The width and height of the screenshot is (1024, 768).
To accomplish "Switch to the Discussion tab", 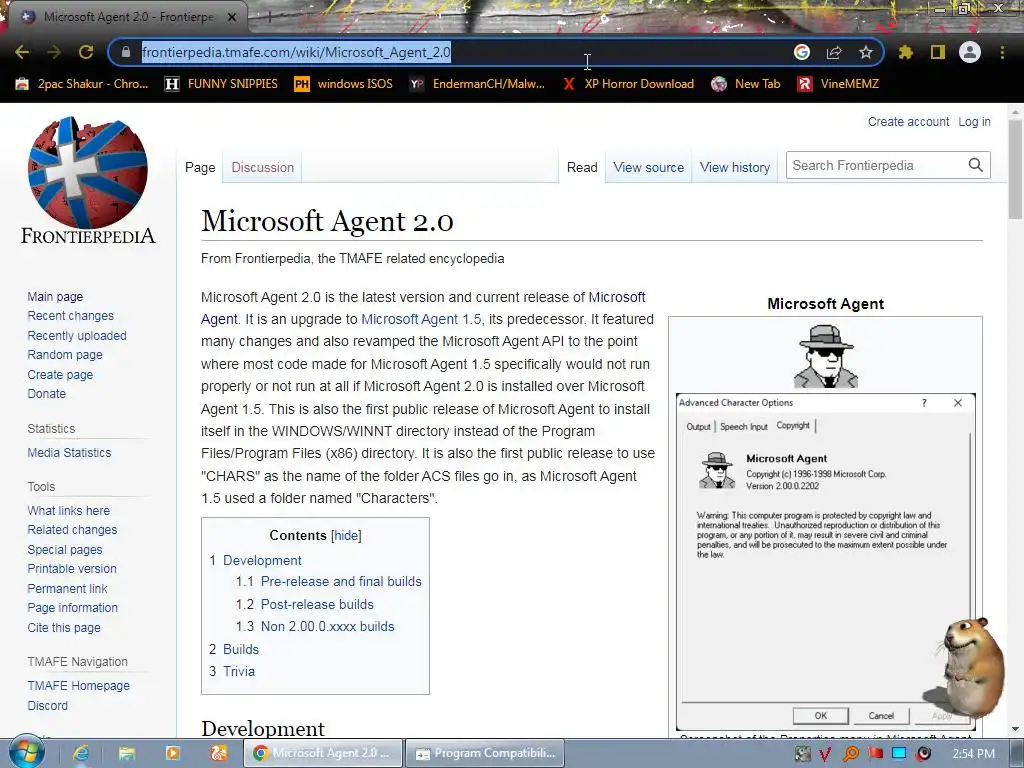I will pos(263,167).
